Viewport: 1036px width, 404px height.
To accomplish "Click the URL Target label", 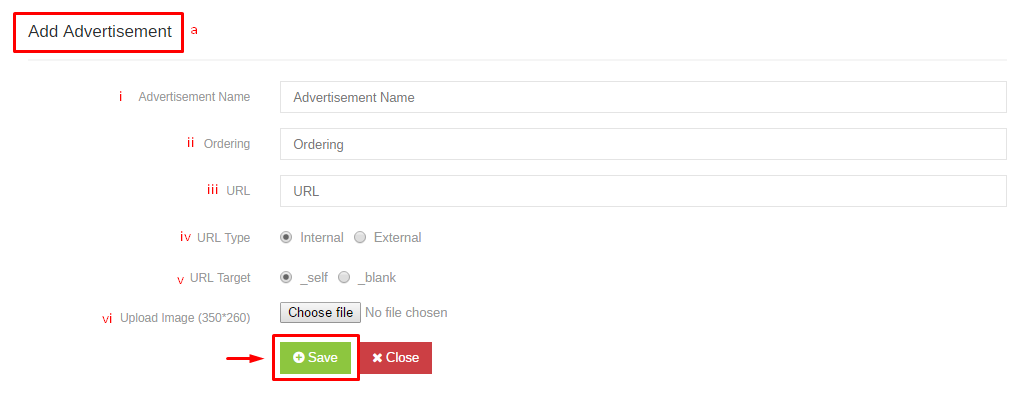I will [220, 278].
